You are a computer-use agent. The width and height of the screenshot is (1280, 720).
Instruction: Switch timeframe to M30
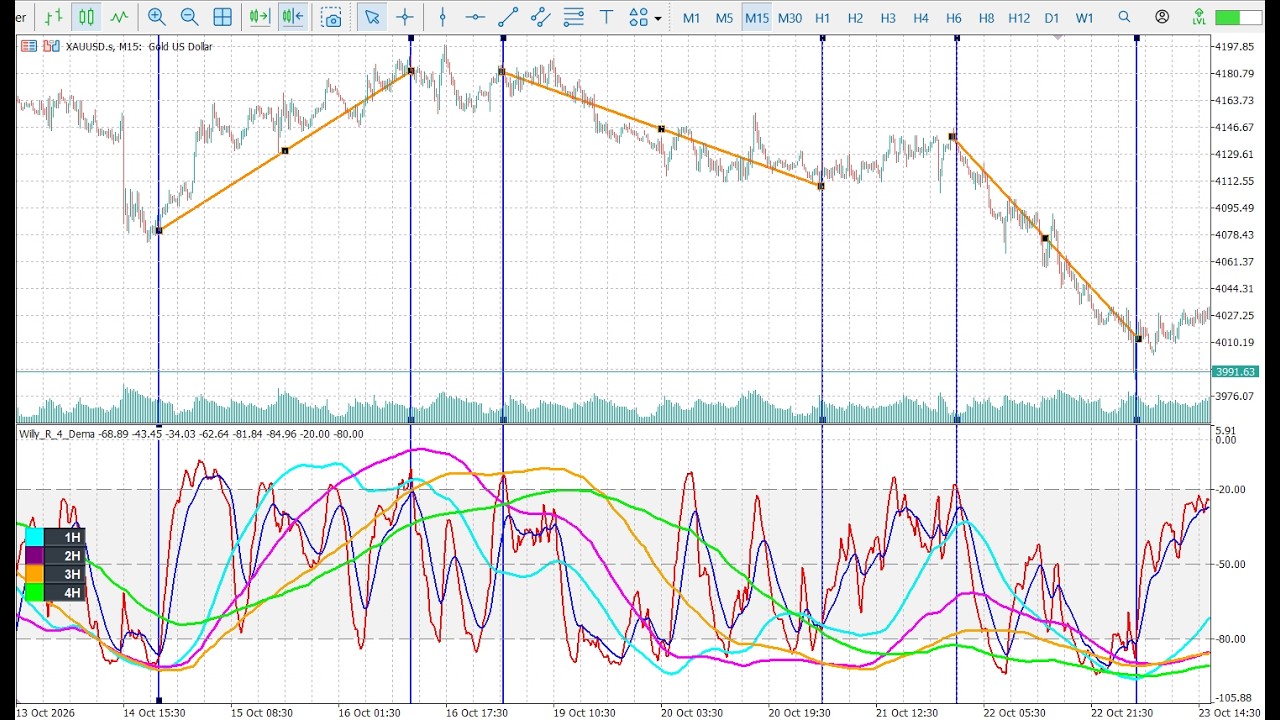click(x=790, y=18)
